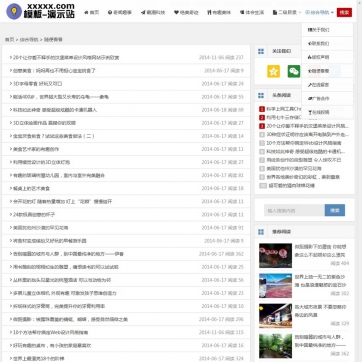The image size is (362, 362).
Task: Open the article in the main list with 296 reads
Action: point(70,319)
